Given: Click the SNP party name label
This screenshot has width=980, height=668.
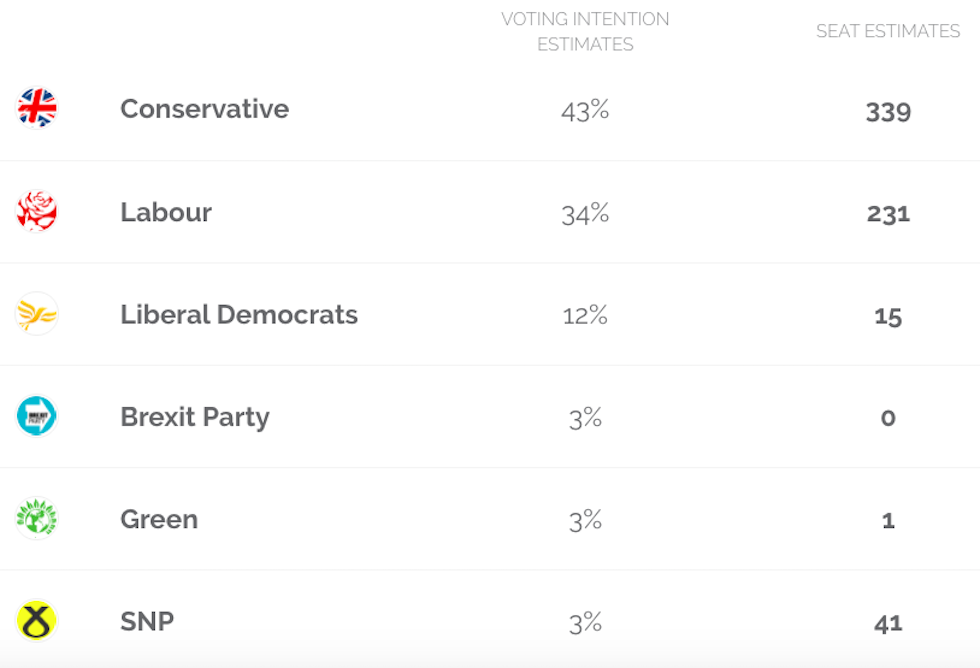Looking at the screenshot, I should click(x=147, y=621).
